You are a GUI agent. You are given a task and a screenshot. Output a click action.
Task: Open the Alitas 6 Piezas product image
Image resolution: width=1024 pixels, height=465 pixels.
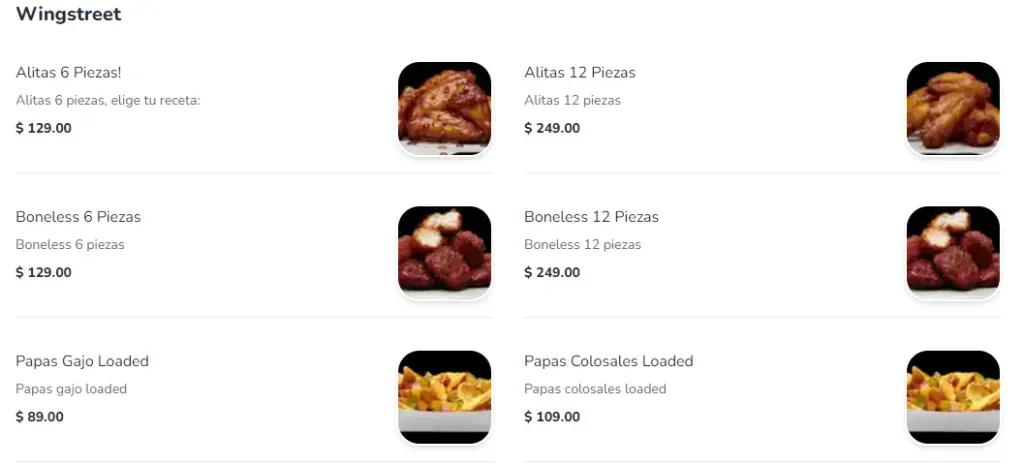[444, 108]
